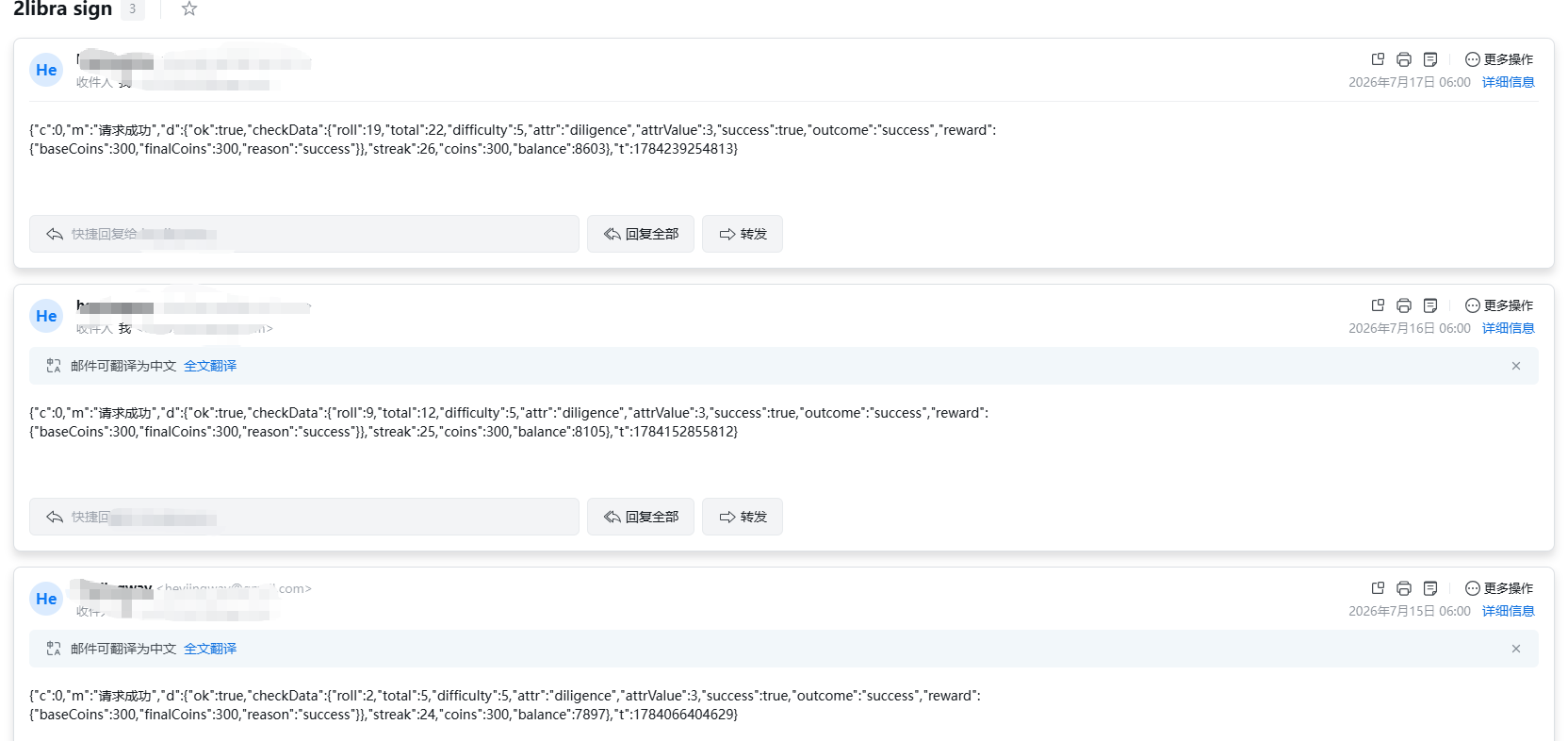Open in new window icon, July 16 email

pos(1378,305)
